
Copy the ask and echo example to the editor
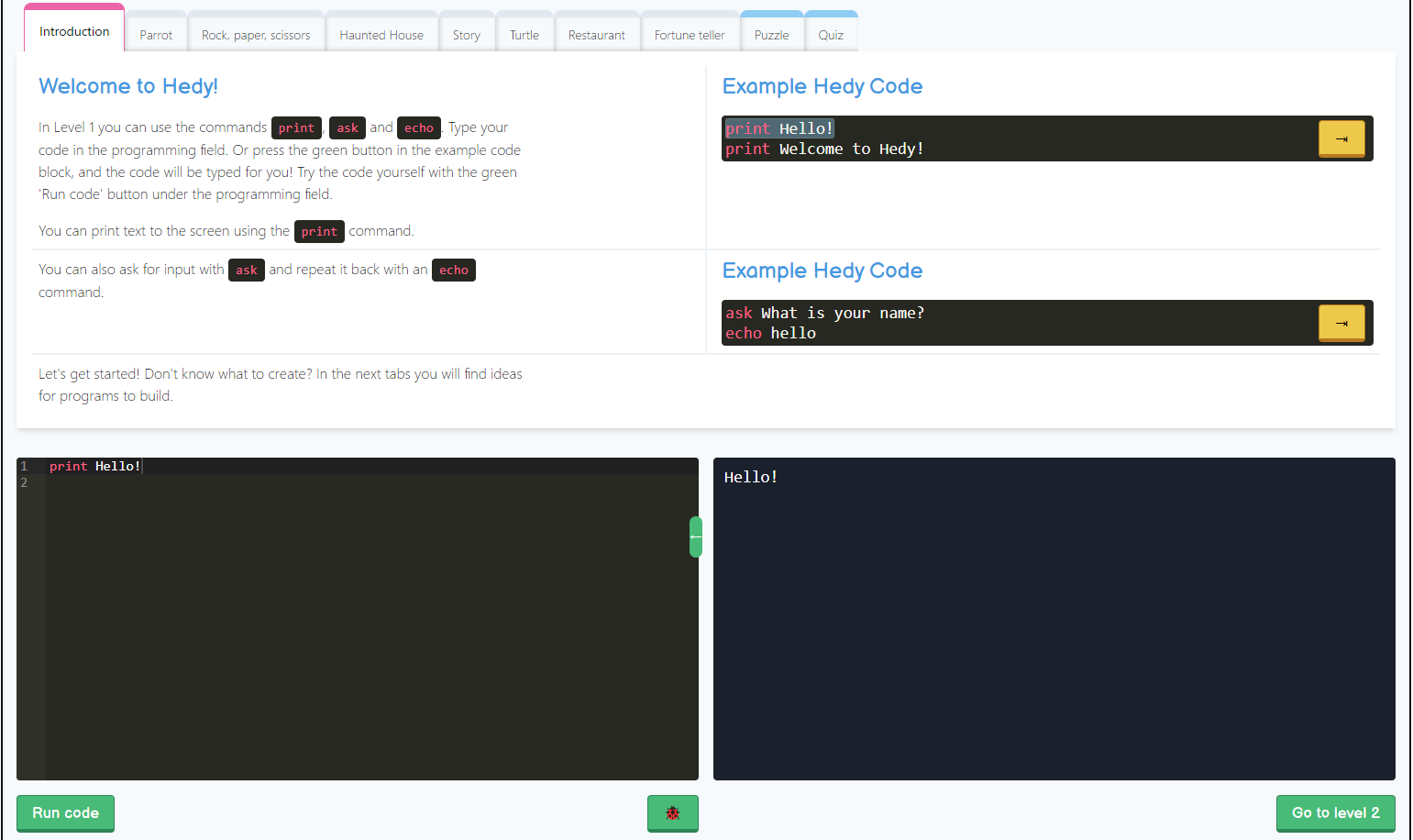(1341, 323)
